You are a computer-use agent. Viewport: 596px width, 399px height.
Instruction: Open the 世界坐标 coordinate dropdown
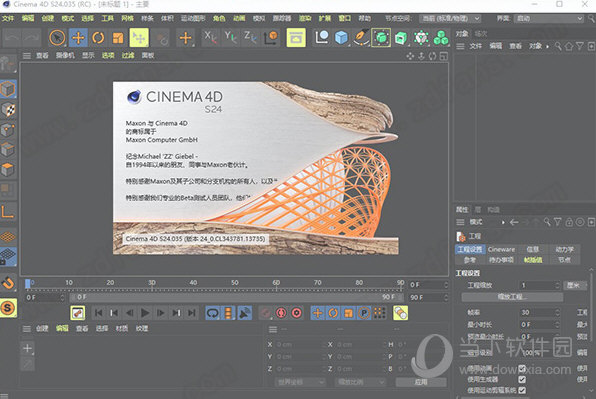coord(300,382)
